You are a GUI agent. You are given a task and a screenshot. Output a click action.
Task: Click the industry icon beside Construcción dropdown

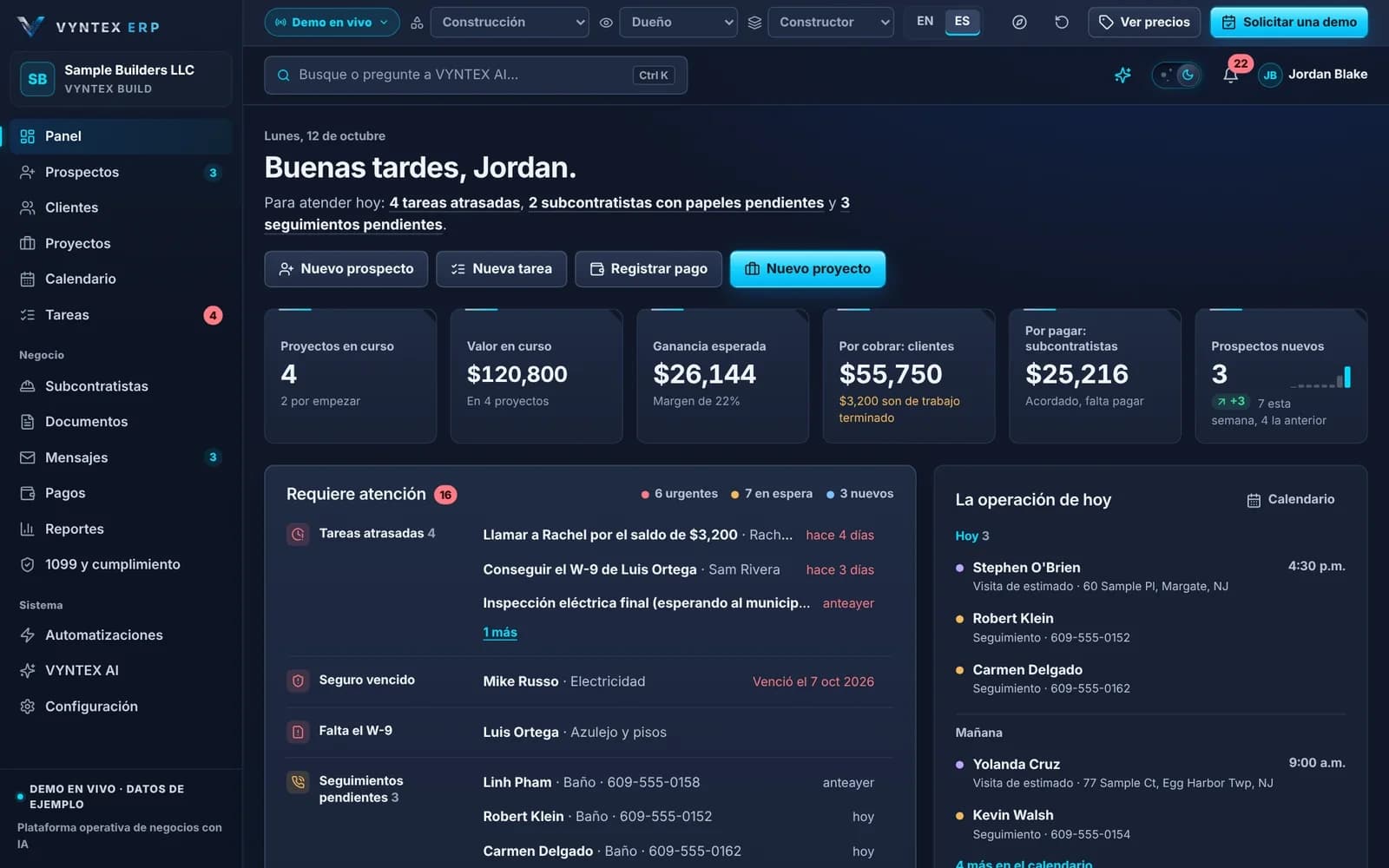[x=417, y=23]
